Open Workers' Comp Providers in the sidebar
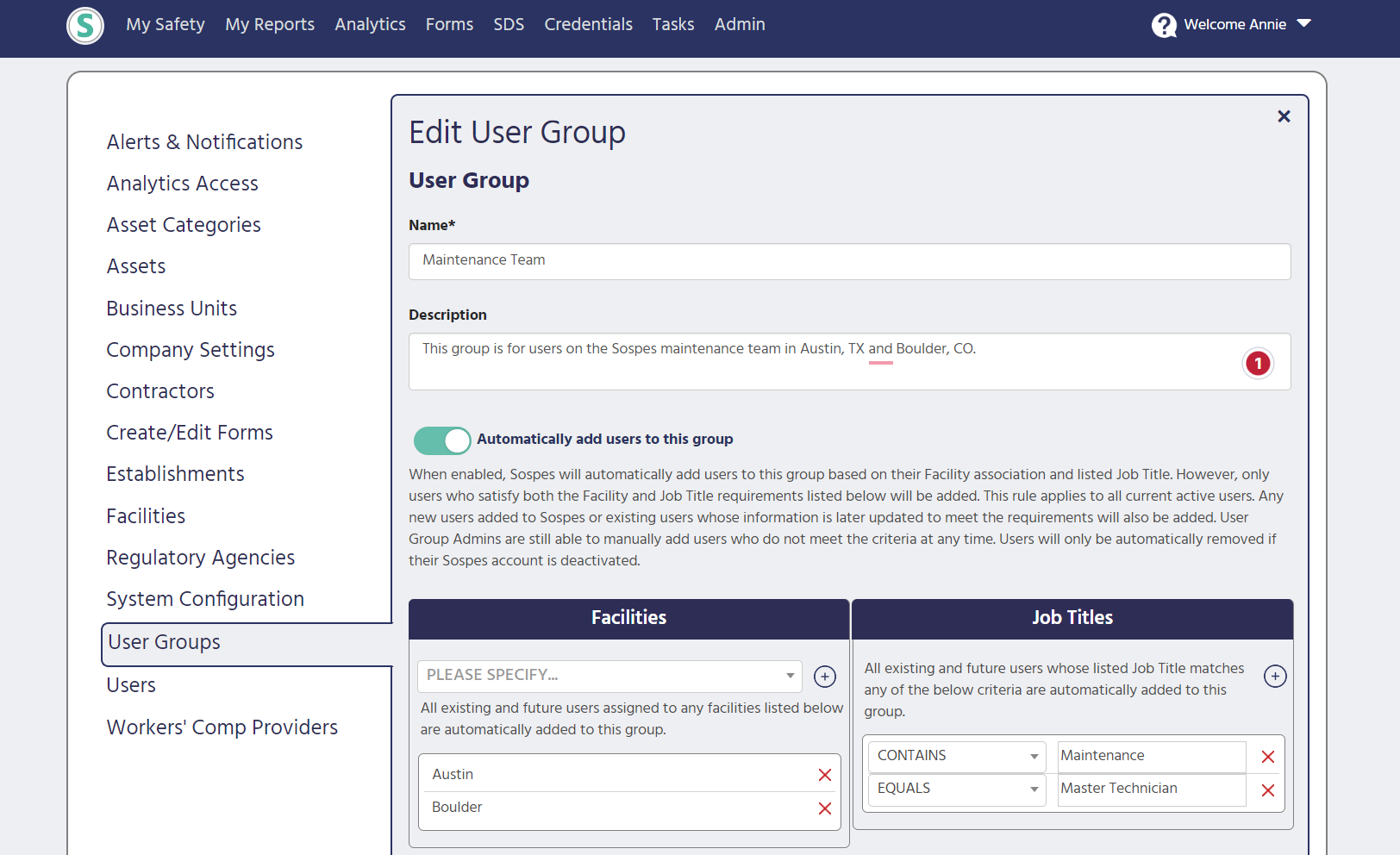 pos(222,727)
